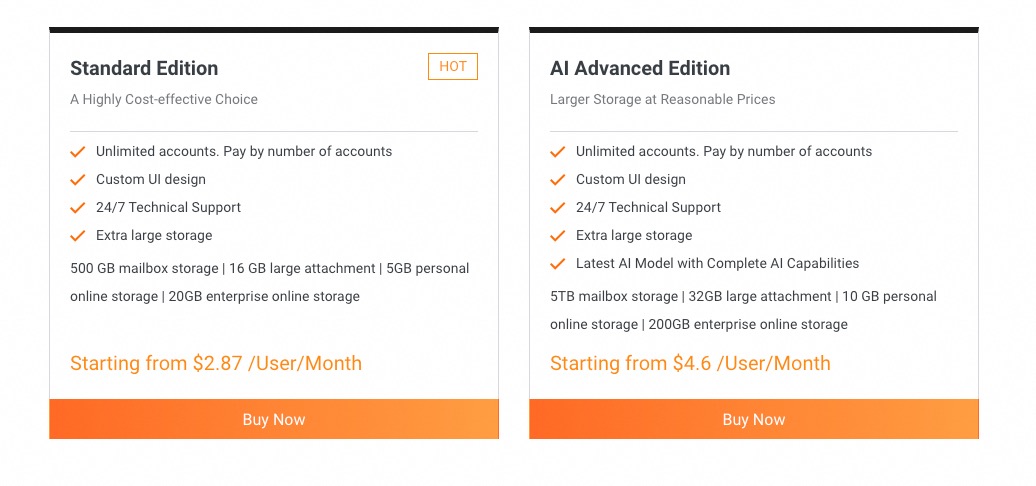Click AI Advanced Edition's Unlimited accounts checkmark
The width and height of the screenshot is (1036, 486).
click(x=557, y=152)
